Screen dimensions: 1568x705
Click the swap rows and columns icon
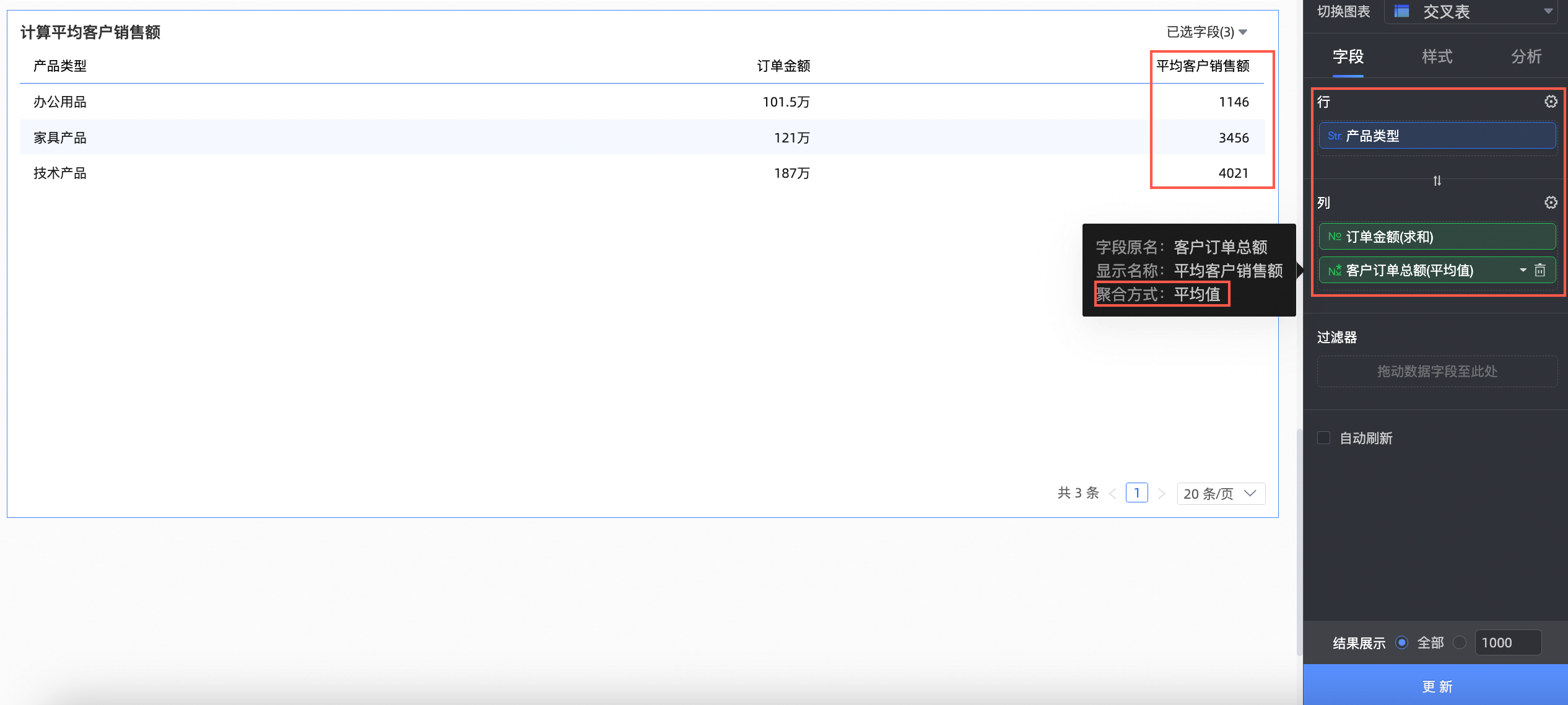pos(1437,180)
